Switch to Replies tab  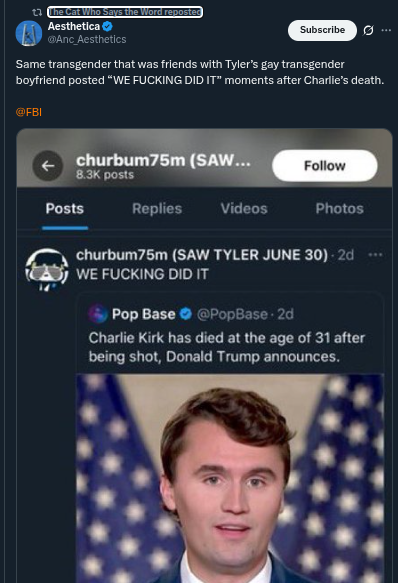click(157, 209)
